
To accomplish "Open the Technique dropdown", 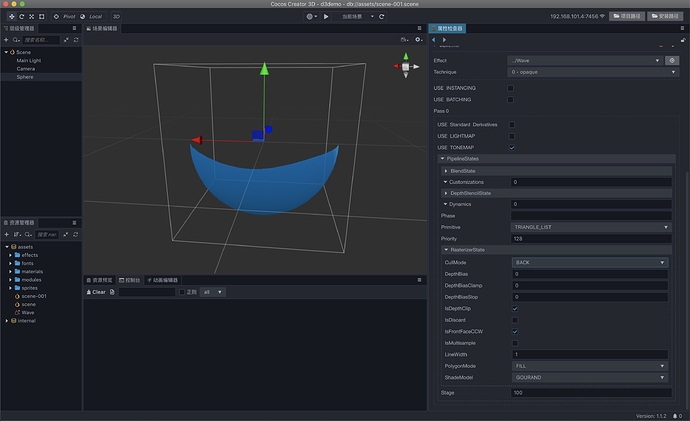I will [589, 72].
